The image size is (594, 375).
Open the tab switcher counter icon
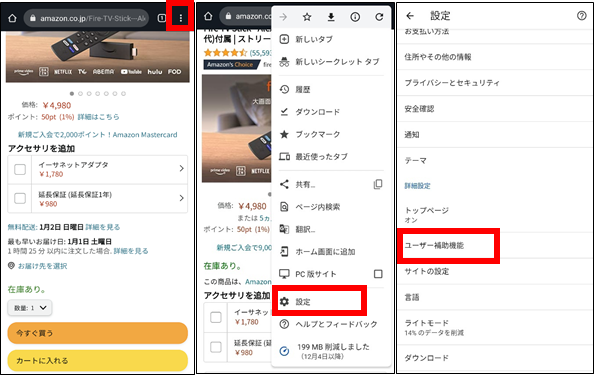click(161, 18)
